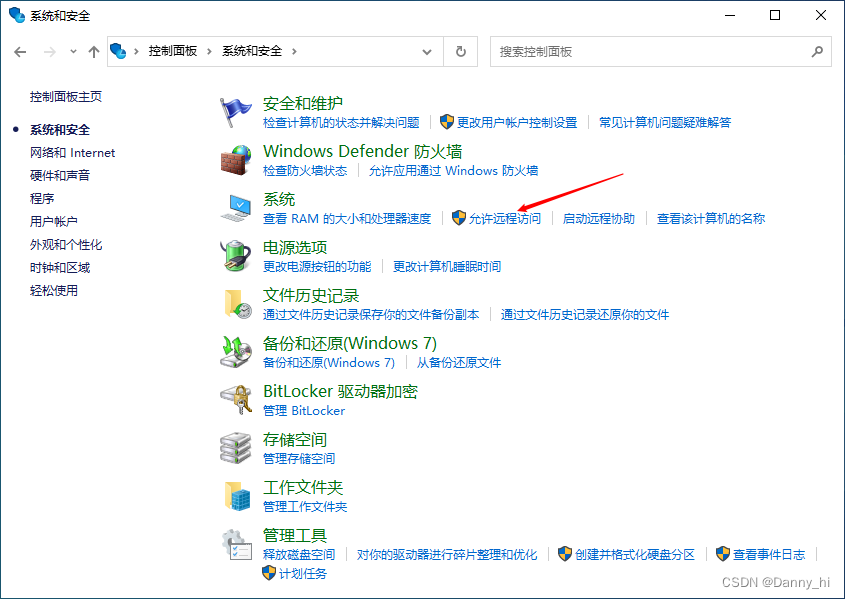Image resolution: width=845 pixels, height=599 pixels.
Task: Open 外观和个性化 category in sidebar
Action: point(66,245)
